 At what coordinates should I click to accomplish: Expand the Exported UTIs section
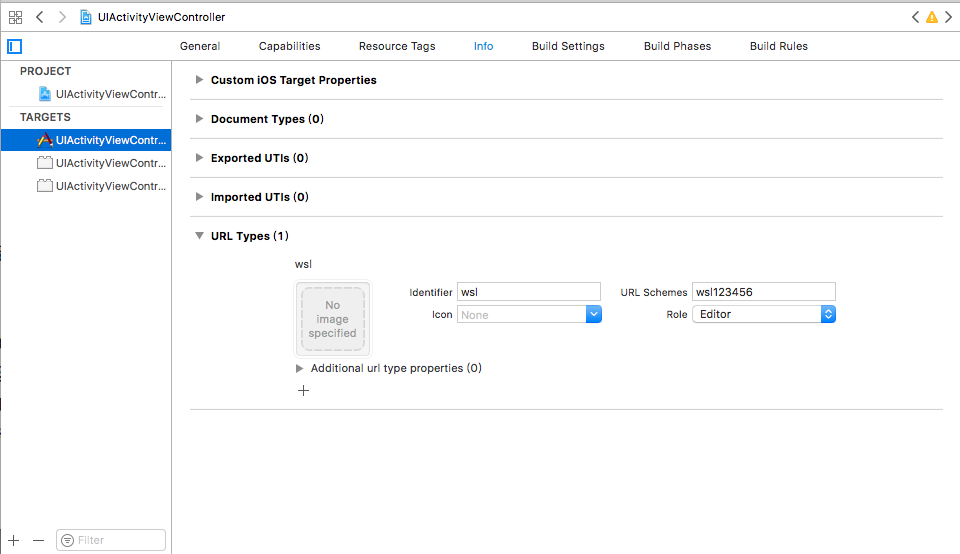pyautogui.click(x=199, y=158)
